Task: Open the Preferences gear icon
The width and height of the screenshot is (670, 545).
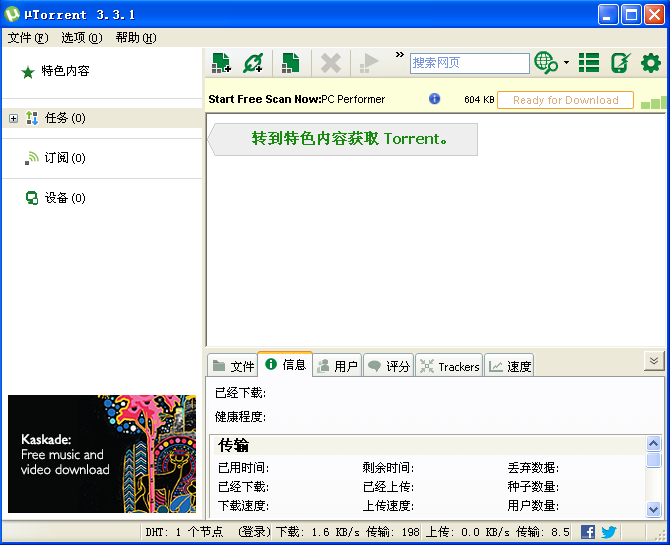Action: click(x=651, y=63)
